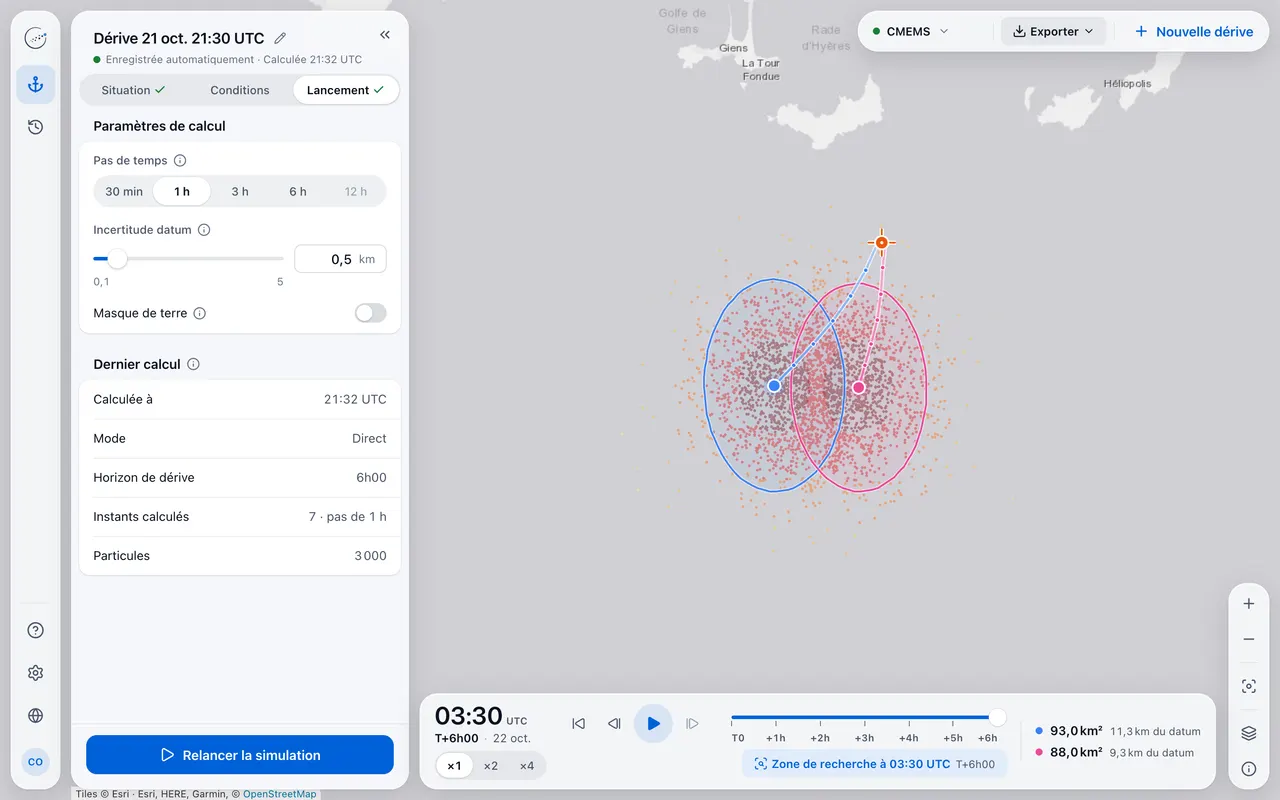The image size is (1280, 800).
Task: Show info about Pas de temps
Action: coord(180,160)
